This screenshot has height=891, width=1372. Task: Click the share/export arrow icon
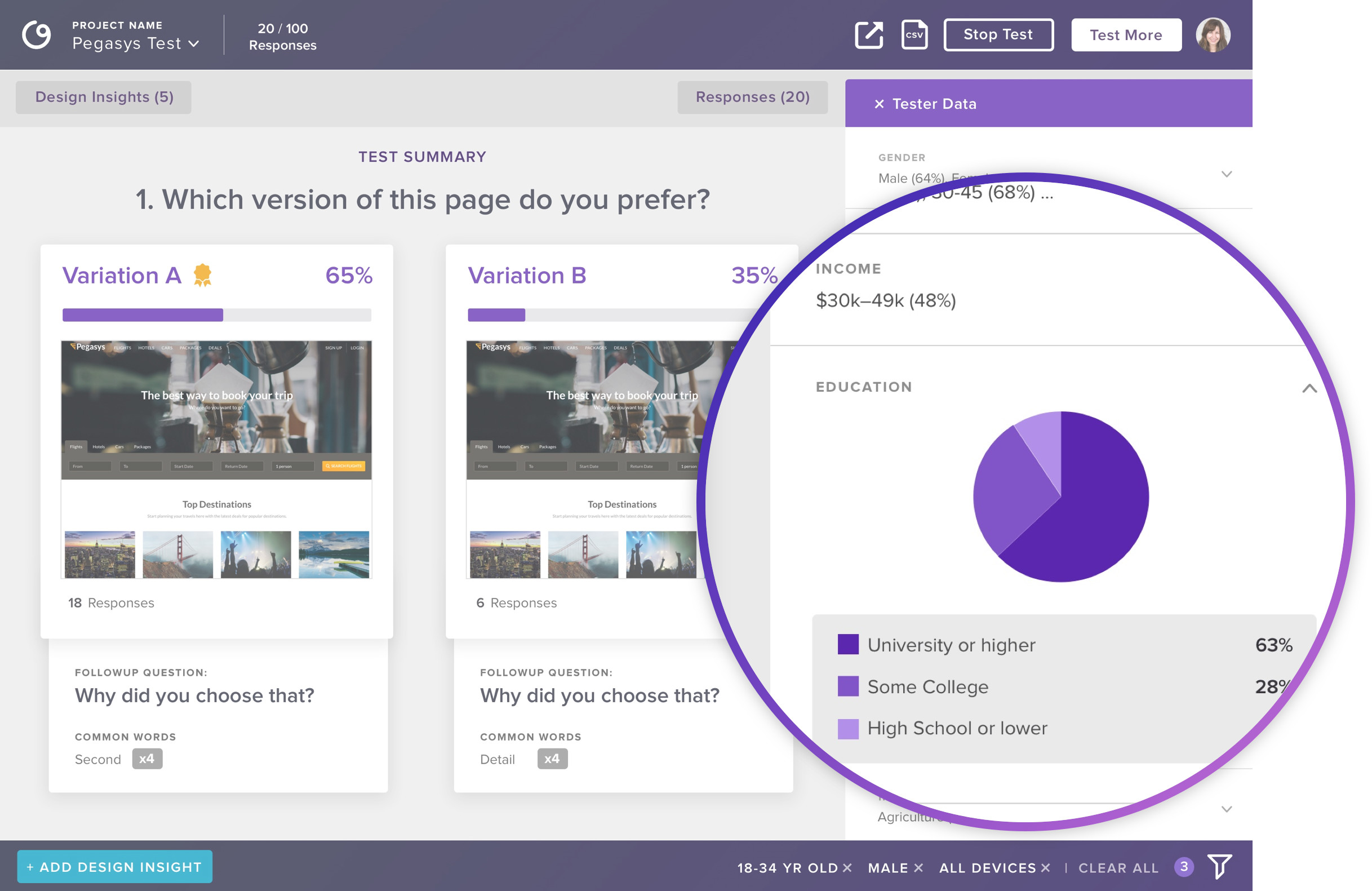[x=869, y=35]
